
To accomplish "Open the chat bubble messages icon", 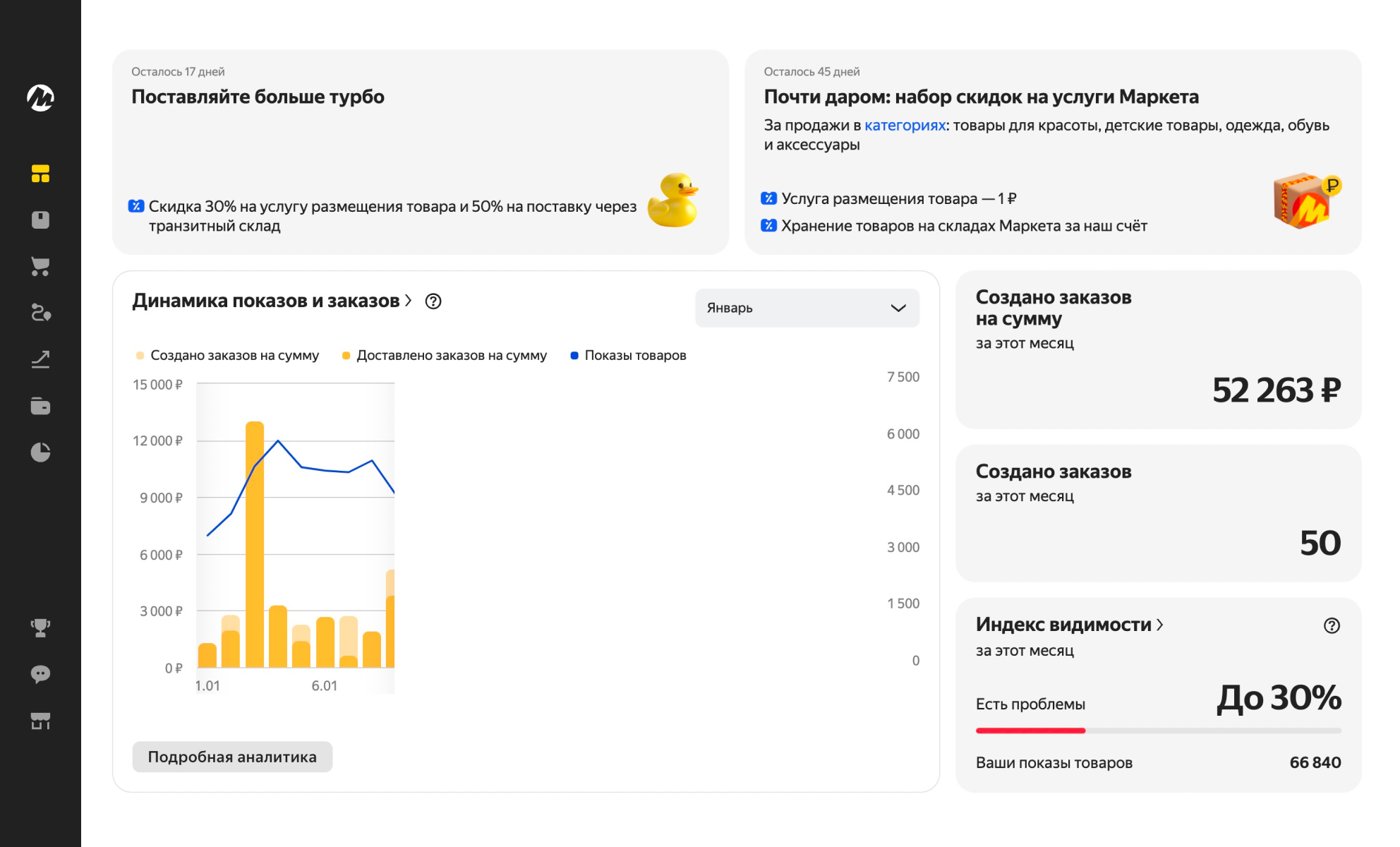I will (x=40, y=674).
